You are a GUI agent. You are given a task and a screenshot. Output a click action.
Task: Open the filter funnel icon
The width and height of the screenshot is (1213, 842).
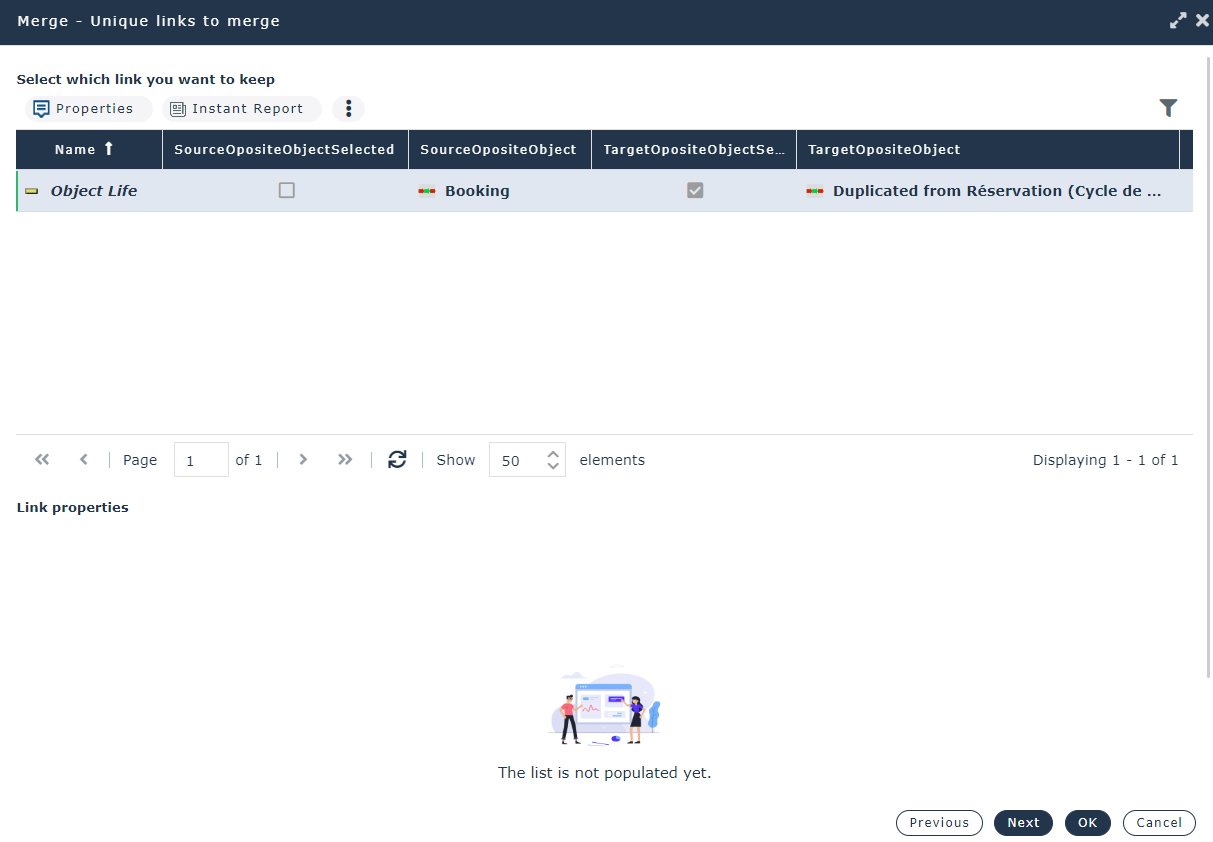pos(1168,108)
